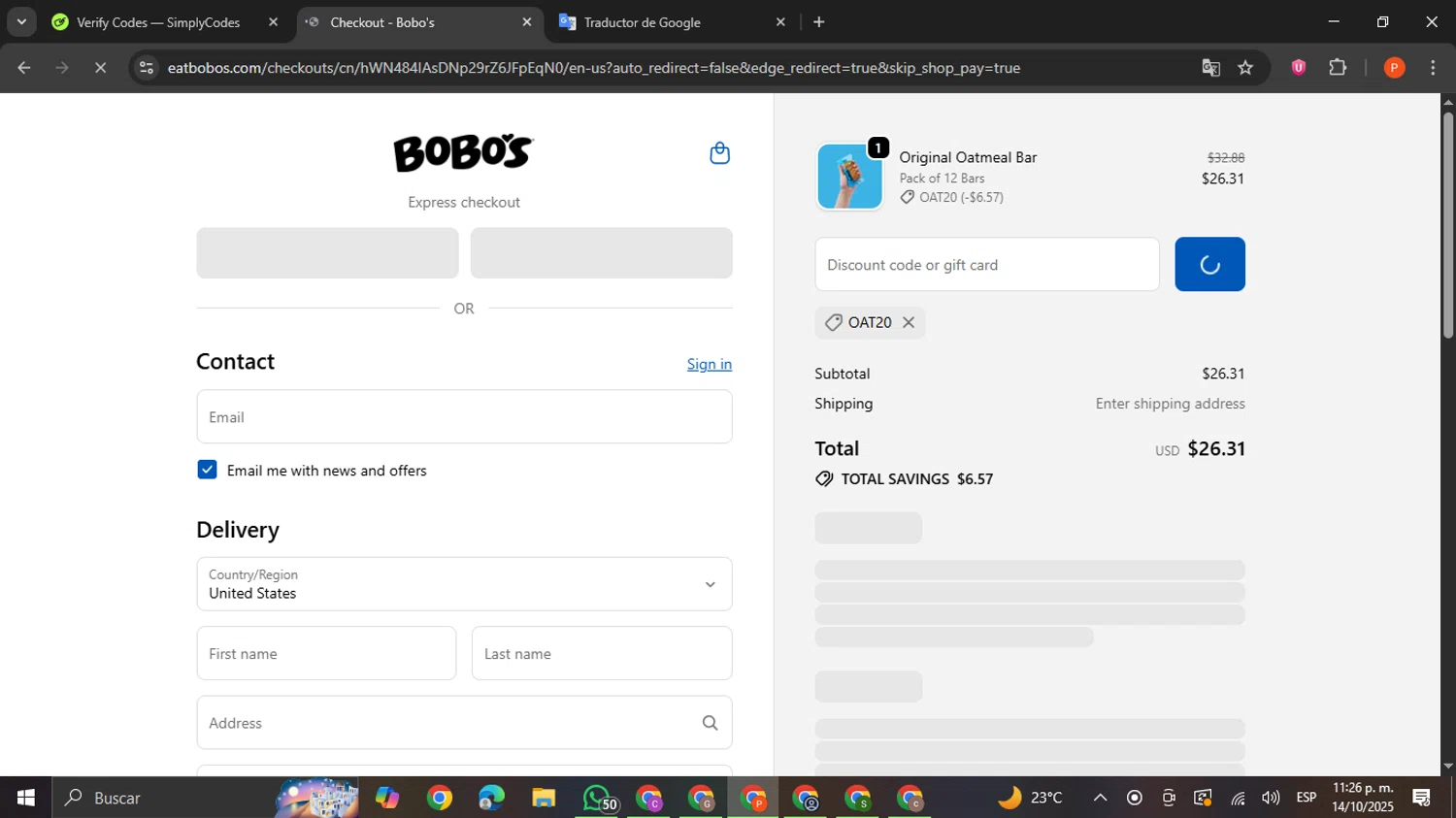Open the Chrome profile avatar P
This screenshot has width=1456, height=818.
[x=1394, y=67]
